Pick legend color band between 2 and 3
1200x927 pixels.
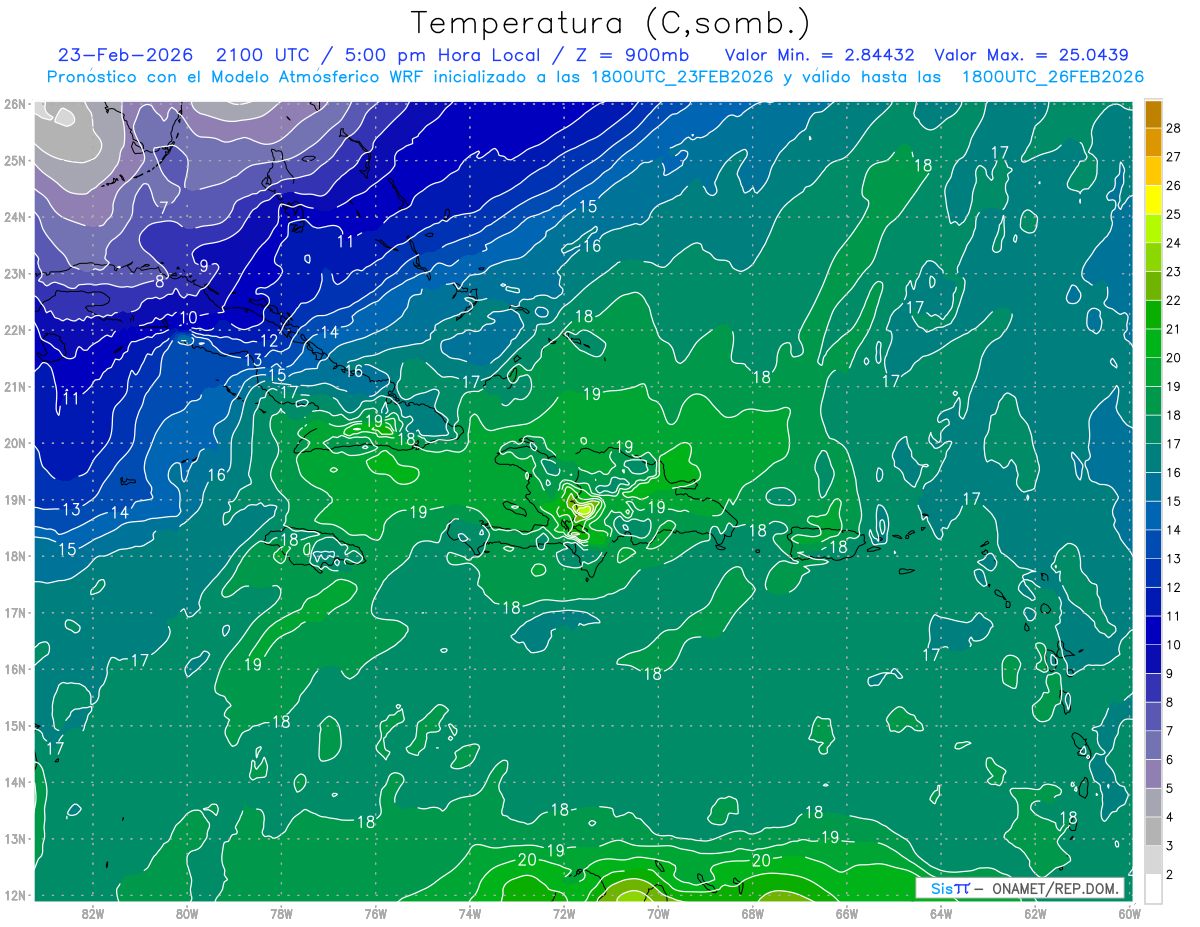pos(1153,859)
